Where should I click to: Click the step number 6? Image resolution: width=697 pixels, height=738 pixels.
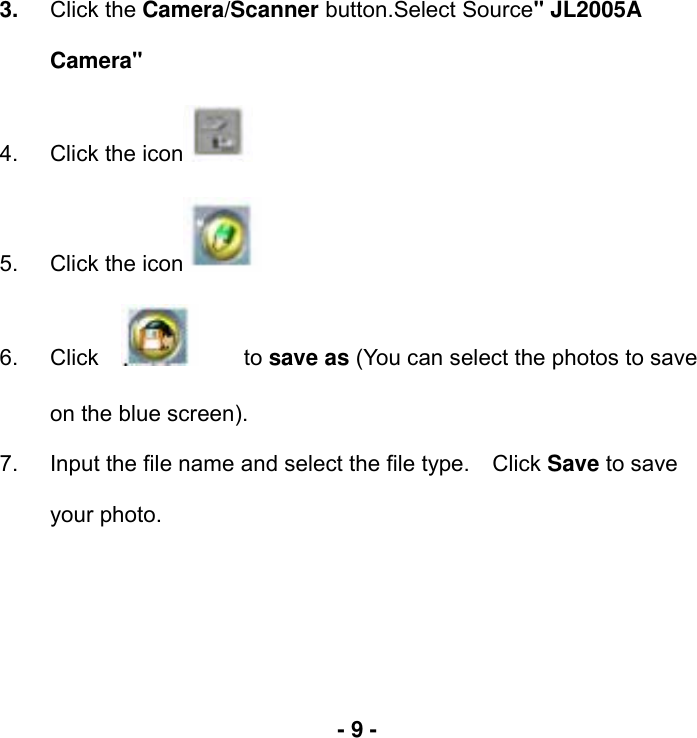tap(9, 358)
